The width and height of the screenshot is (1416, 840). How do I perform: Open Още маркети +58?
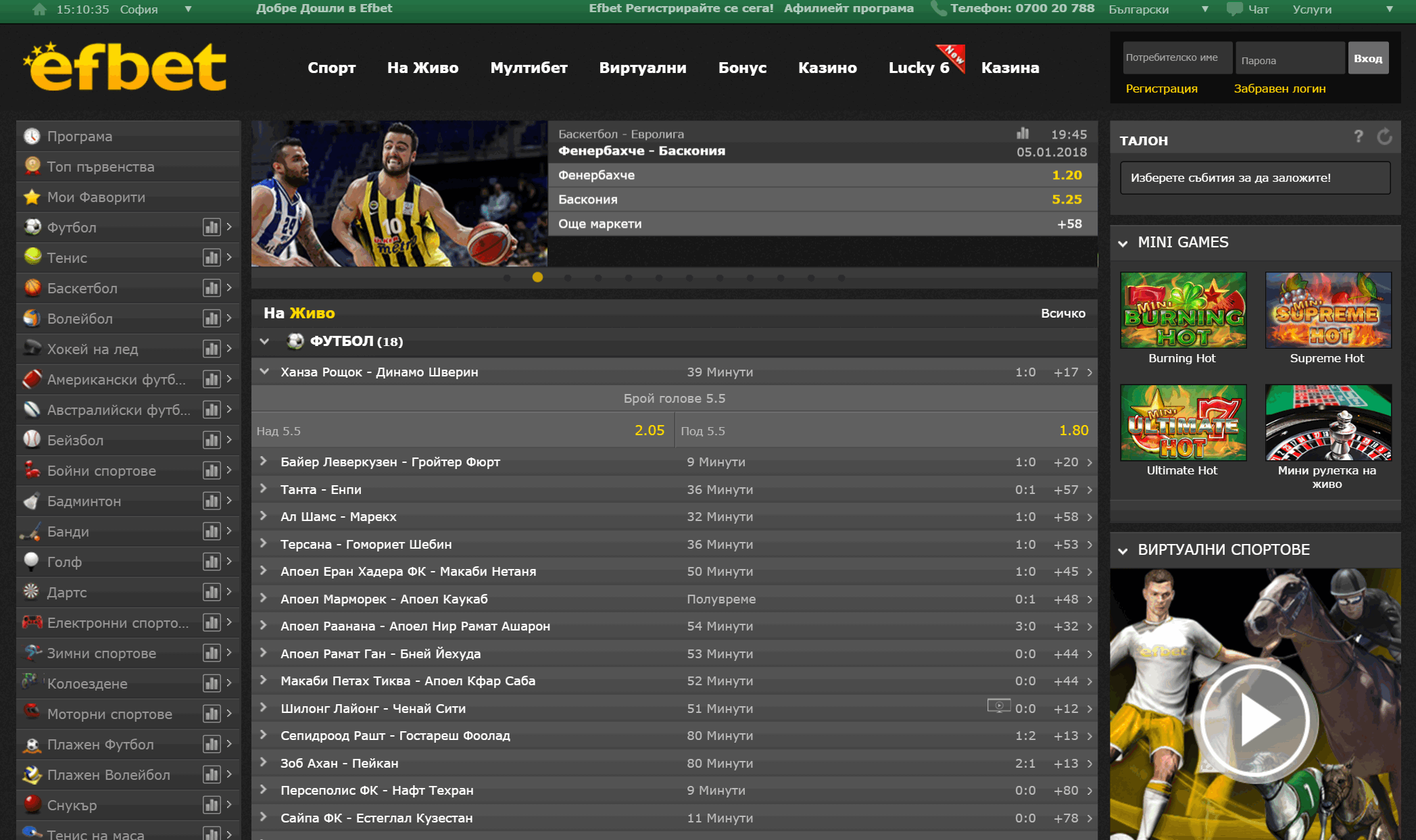823,224
